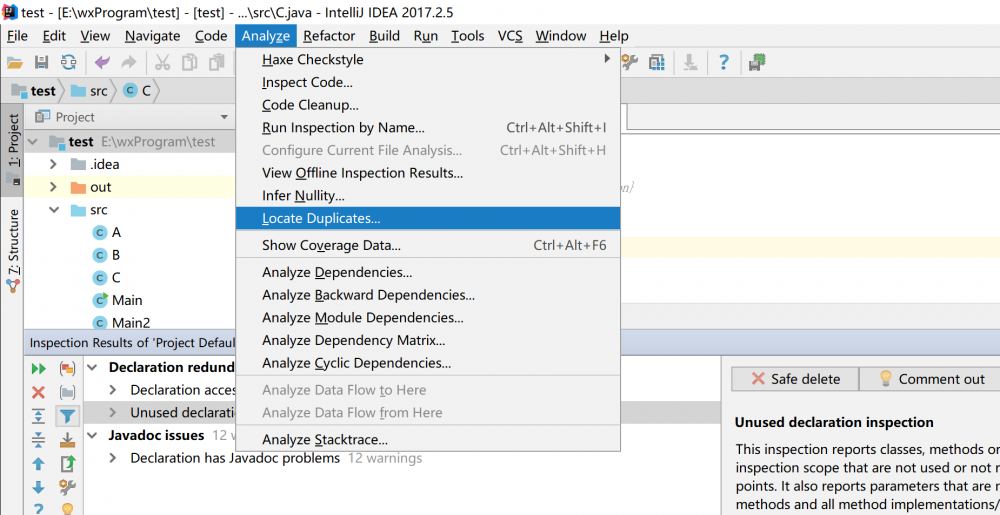
Task: Rerun inspection with green double arrow
Action: [39, 368]
